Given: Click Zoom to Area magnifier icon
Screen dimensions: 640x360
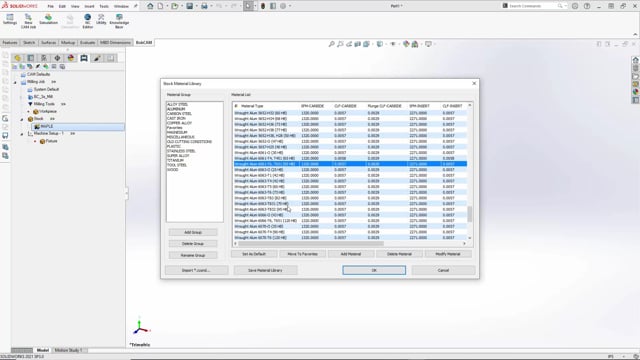Looking at the screenshot, I should (340, 44).
